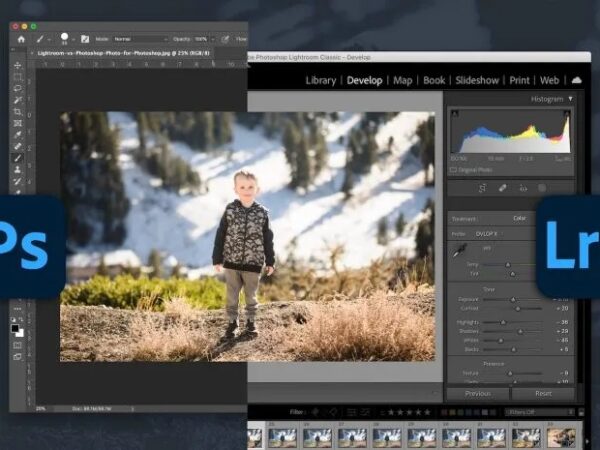This screenshot has width=600, height=450.
Task: Toggle the blue color label filter
Action: click(469, 412)
